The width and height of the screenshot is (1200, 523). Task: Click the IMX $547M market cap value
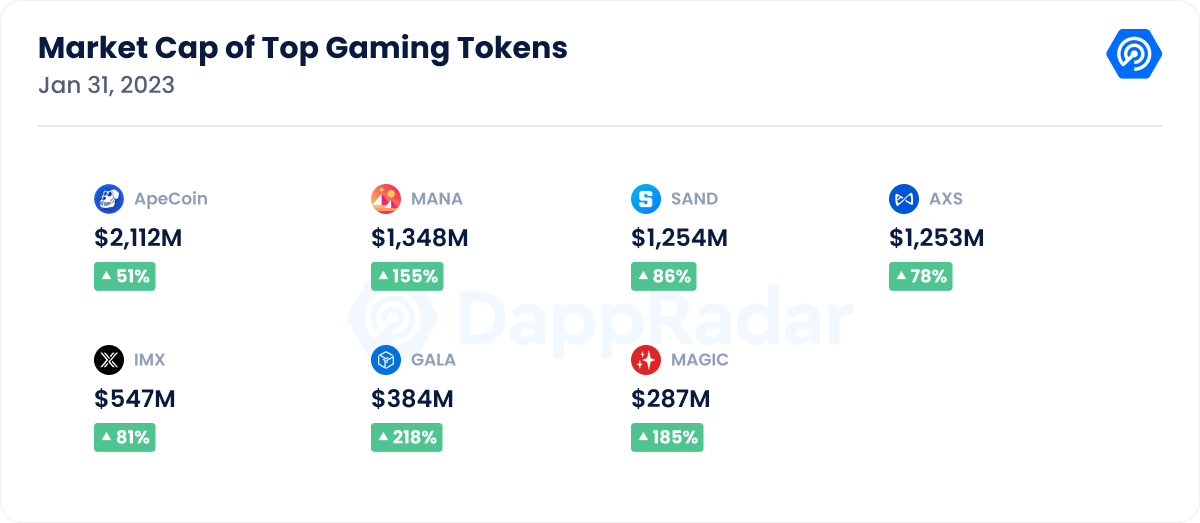[x=135, y=399]
